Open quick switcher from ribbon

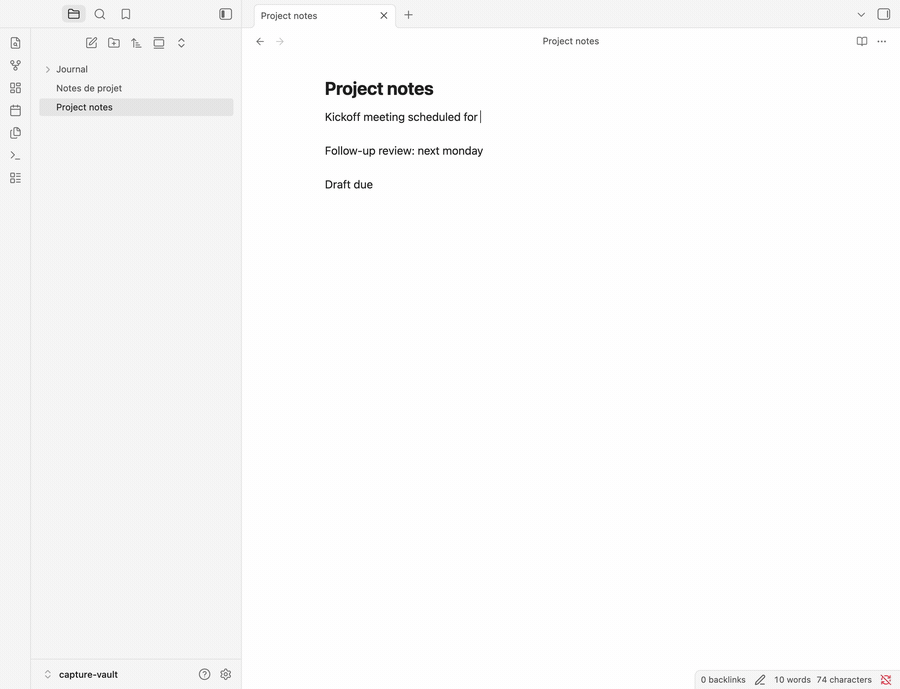(x=15, y=43)
